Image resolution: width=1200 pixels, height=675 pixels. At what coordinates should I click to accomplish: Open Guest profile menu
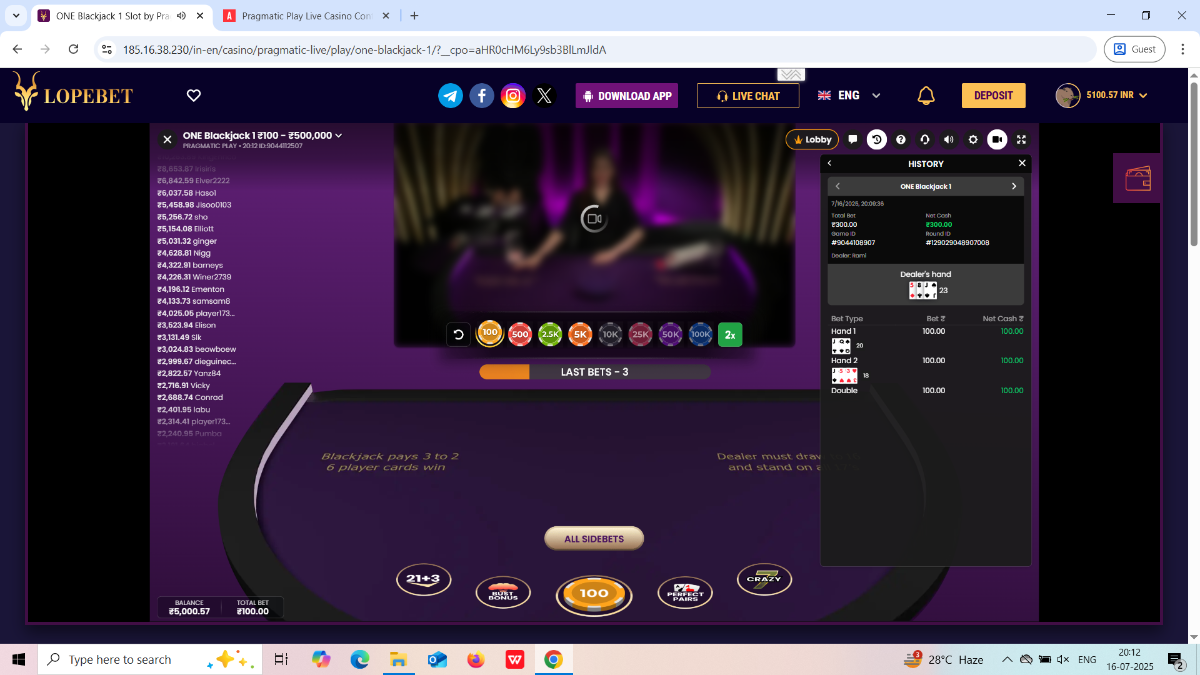click(1135, 49)
